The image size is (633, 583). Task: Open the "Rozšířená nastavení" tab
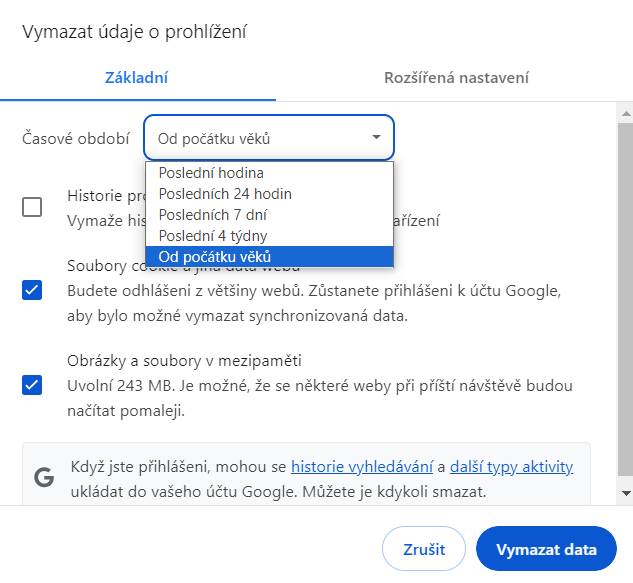[456, 78]
